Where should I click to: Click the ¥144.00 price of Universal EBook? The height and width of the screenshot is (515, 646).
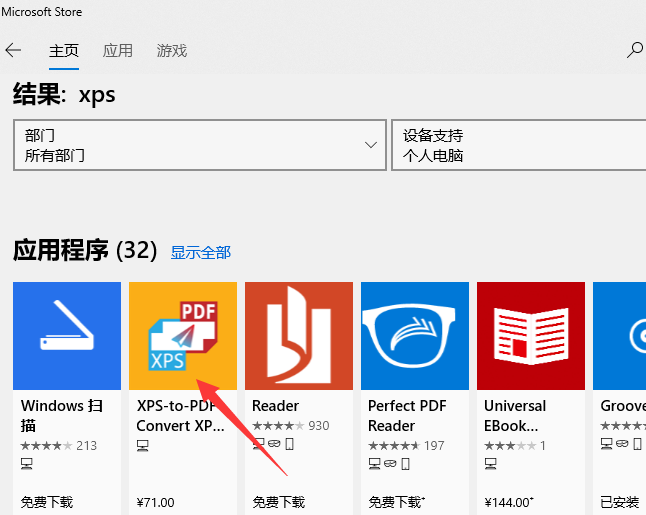point(509,502)
